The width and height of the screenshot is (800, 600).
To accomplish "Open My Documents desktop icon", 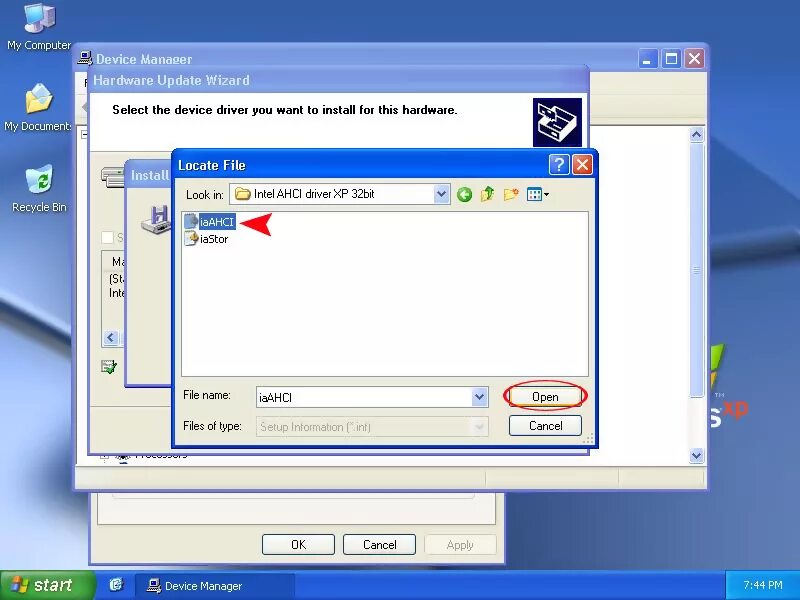I will (38, 108).
